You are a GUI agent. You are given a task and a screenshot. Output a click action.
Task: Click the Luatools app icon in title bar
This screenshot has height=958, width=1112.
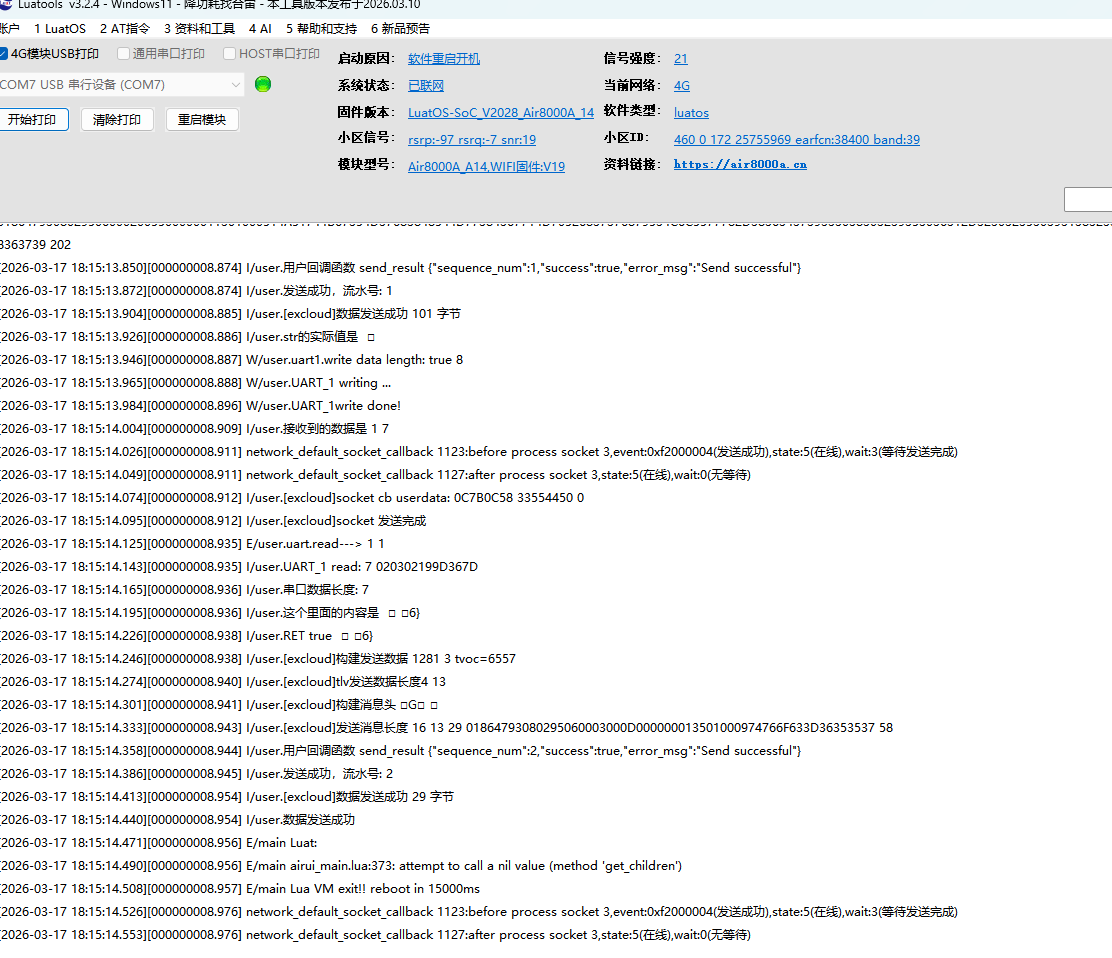[x=6, y=4]
